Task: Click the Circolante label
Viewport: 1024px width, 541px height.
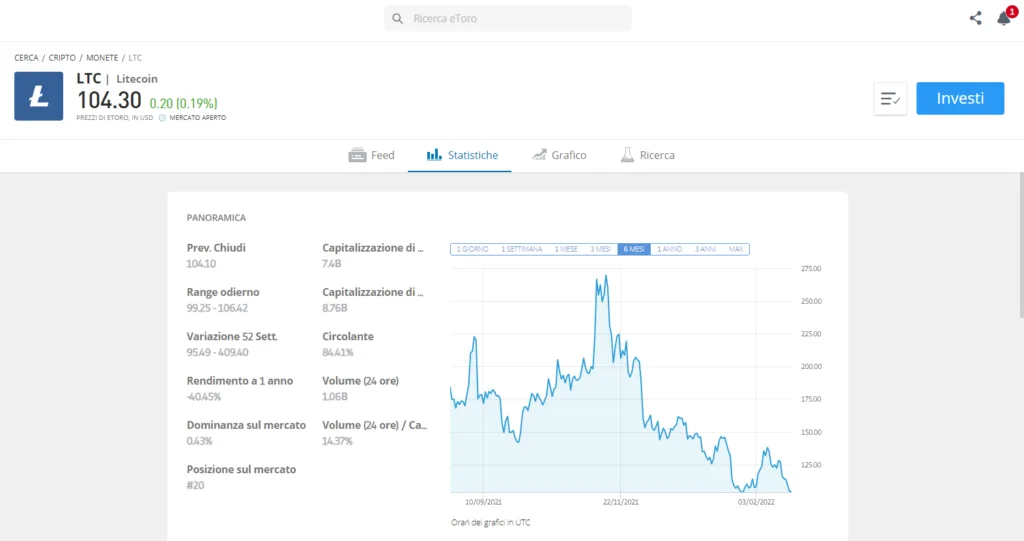Action: (x=348, y=336)
